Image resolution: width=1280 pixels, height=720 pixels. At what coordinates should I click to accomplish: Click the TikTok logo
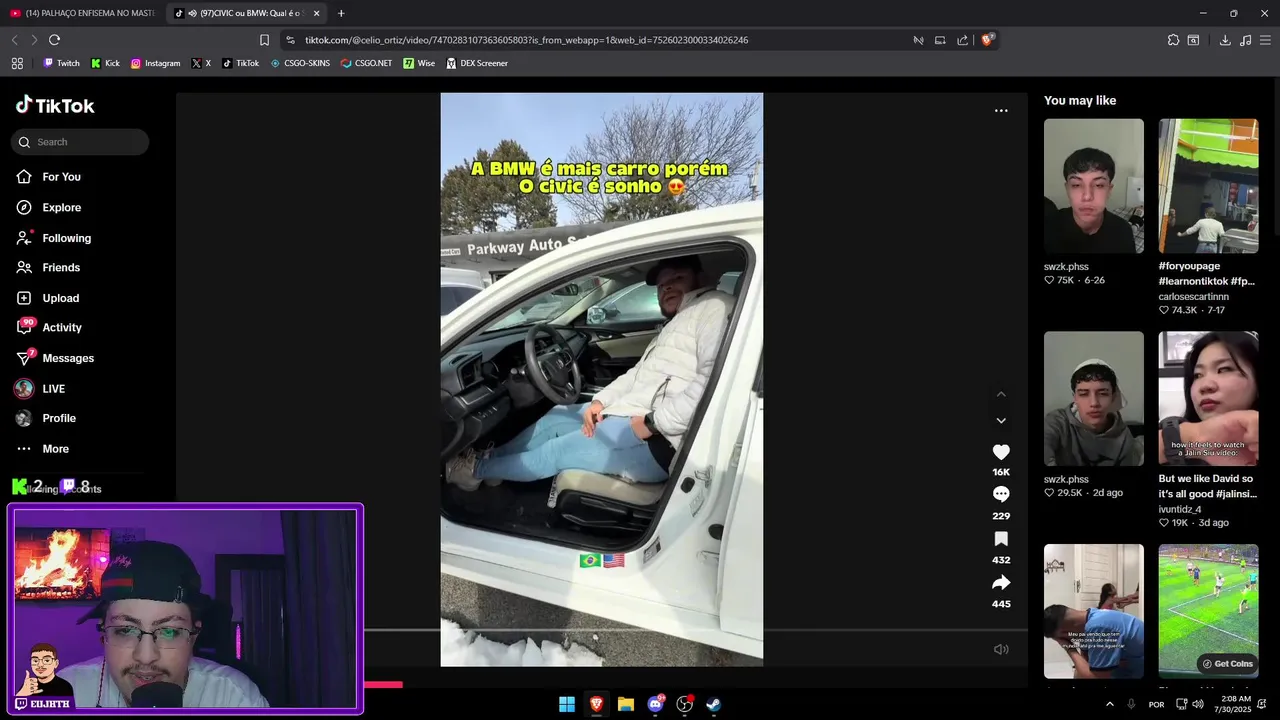pos(55,105)
